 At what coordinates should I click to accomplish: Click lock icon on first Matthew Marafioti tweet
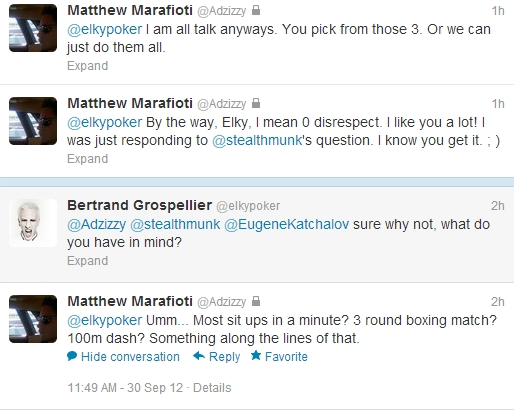coord(256,10)
